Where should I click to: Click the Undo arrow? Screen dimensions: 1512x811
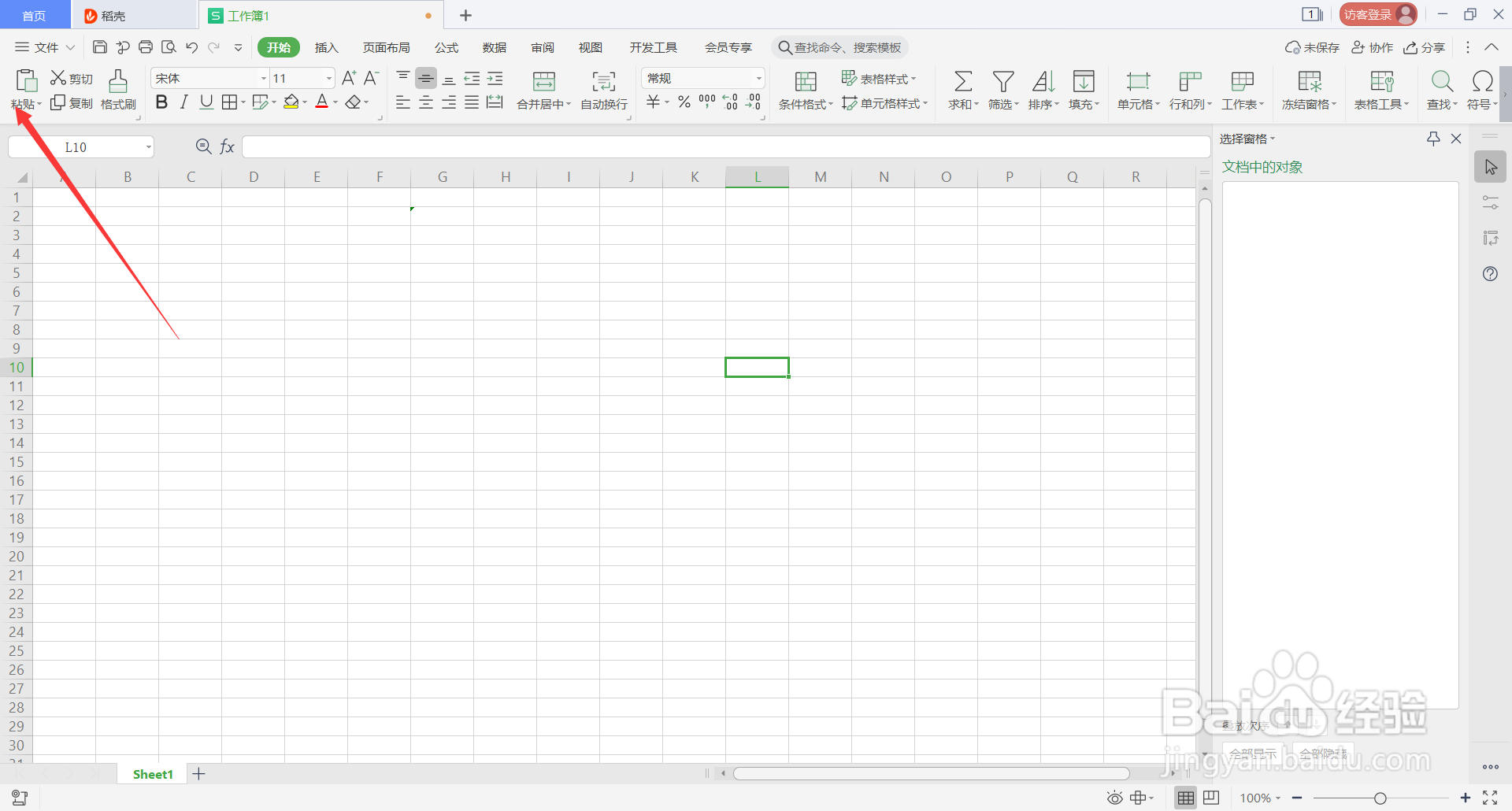coord(191,47)
